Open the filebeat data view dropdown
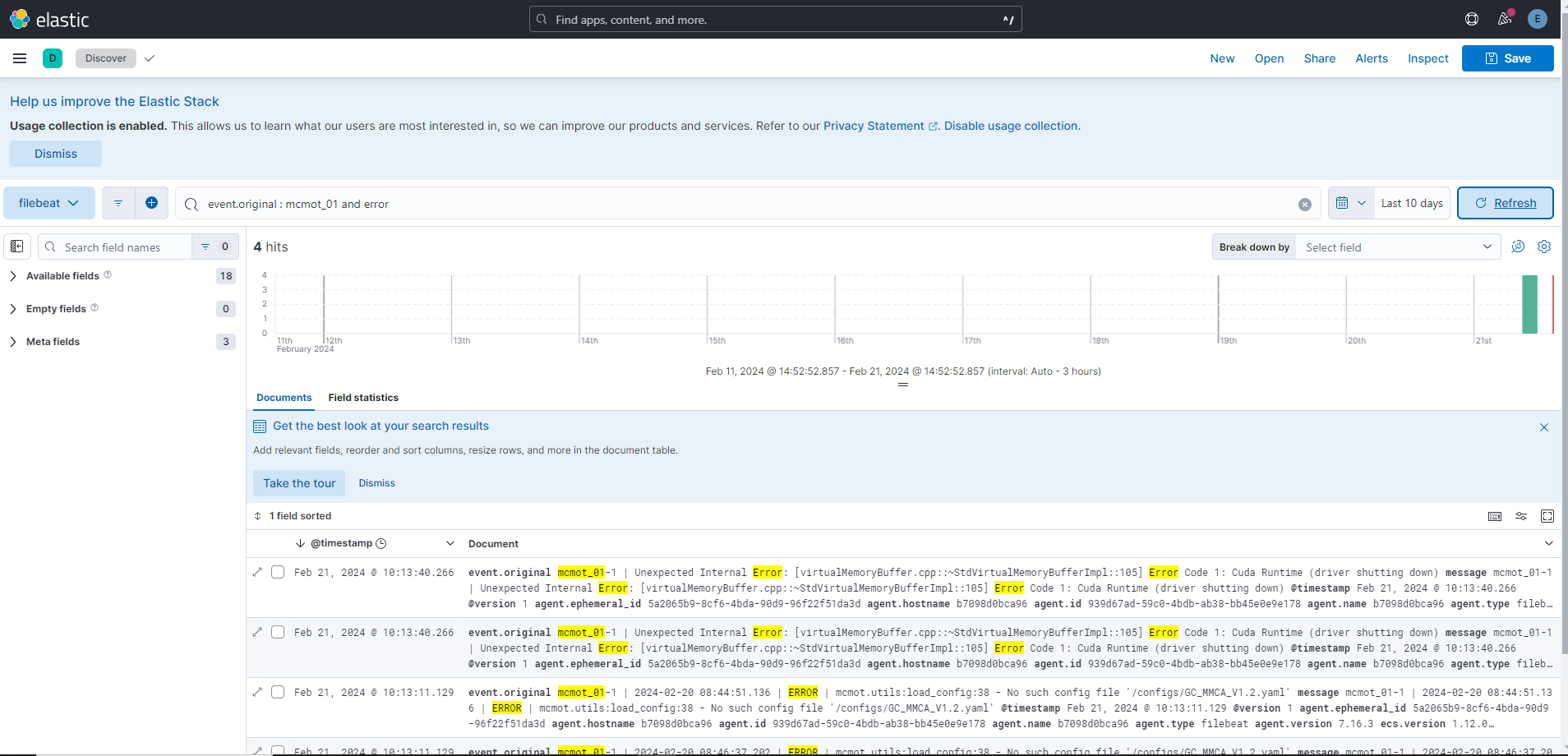Screen dimensions: 1568x756 [49, 203]
